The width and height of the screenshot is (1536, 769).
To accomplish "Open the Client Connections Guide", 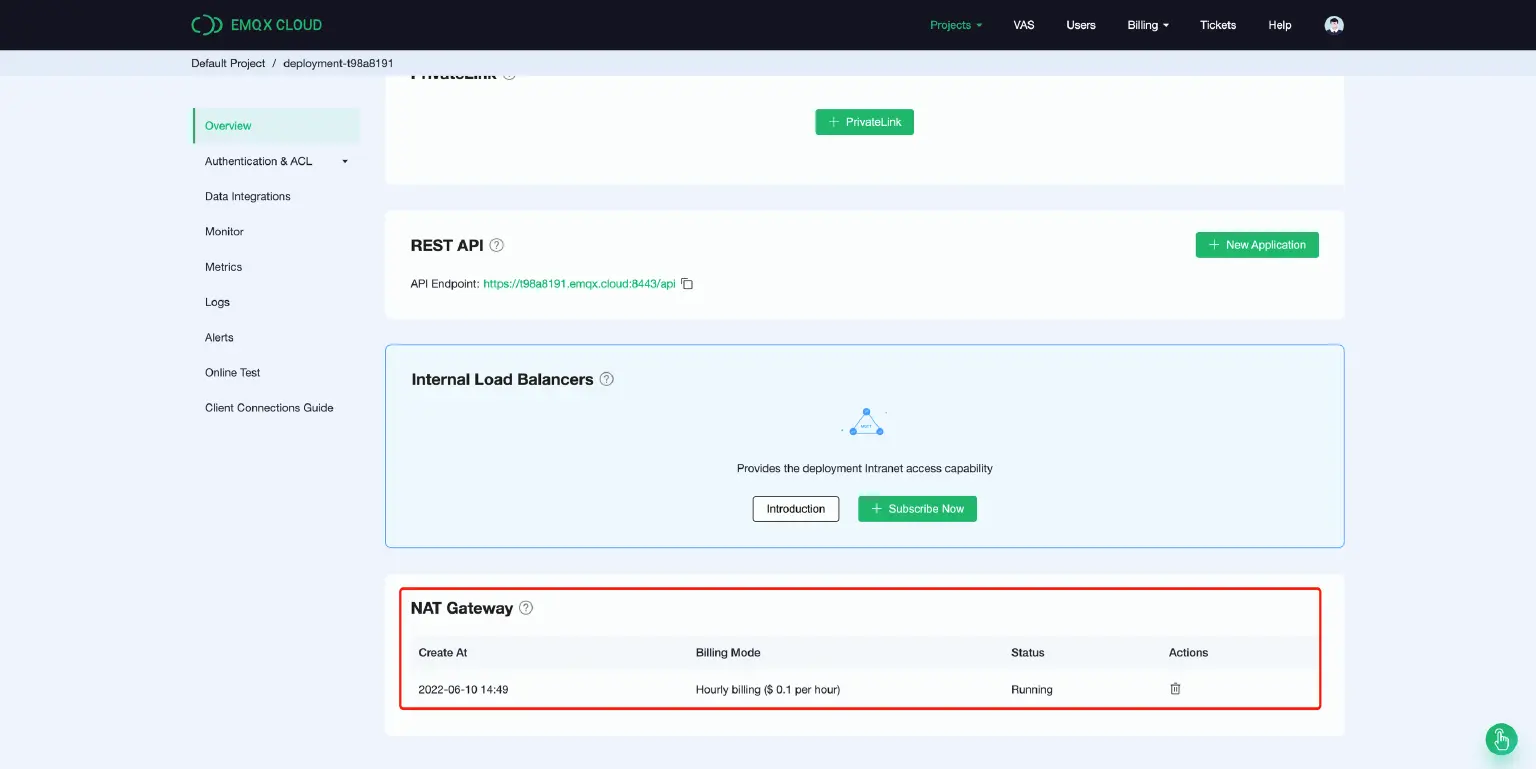I will coord(268,407).
